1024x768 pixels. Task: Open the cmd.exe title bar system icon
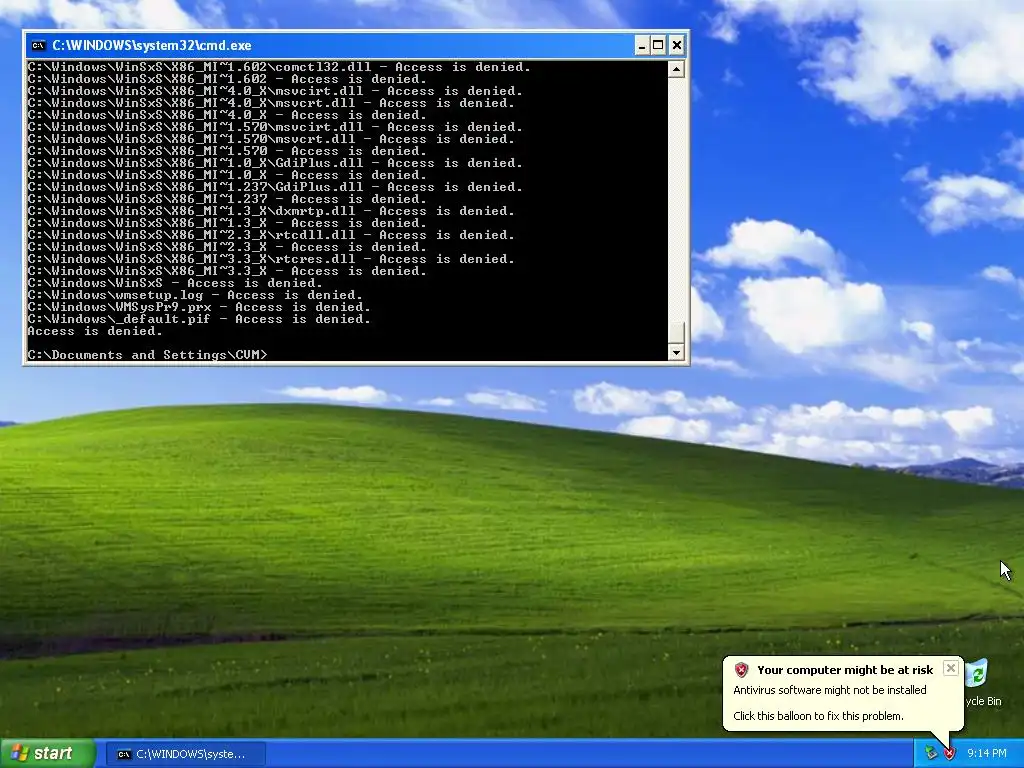(x=39, y=45)
